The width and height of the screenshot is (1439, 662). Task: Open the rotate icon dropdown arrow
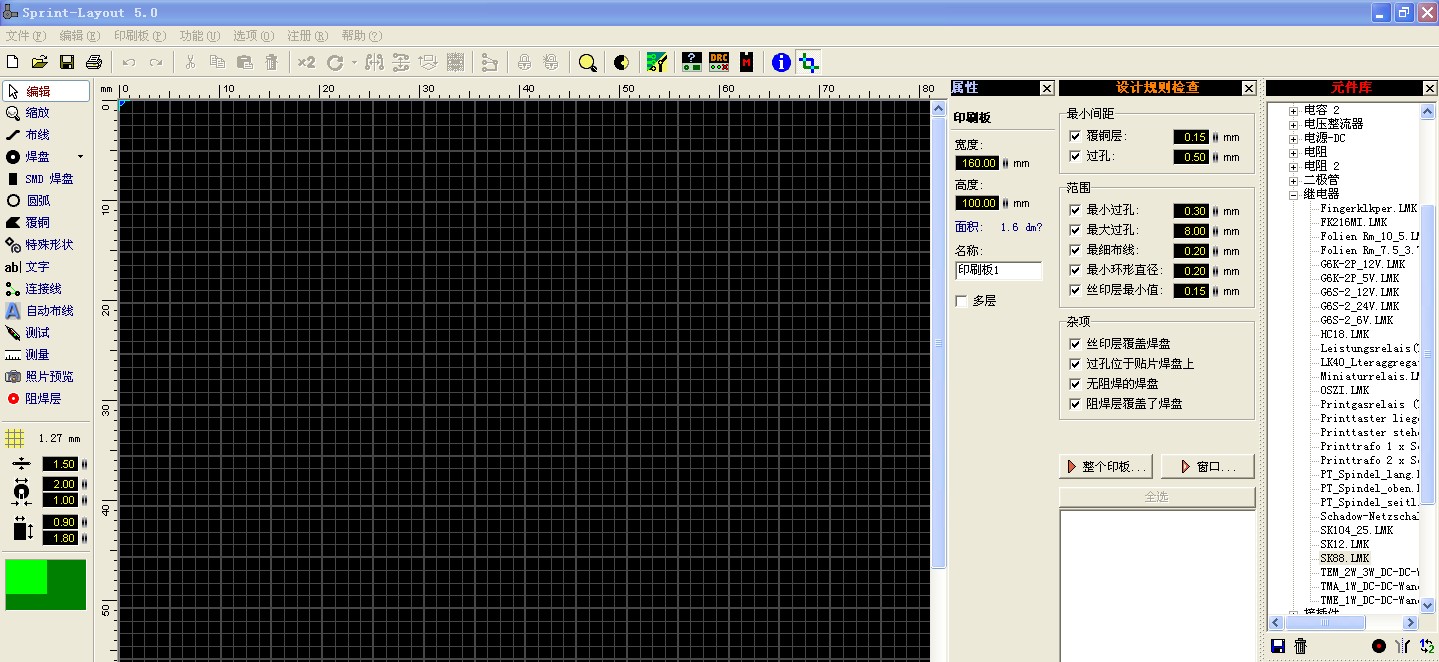(354, 62)
